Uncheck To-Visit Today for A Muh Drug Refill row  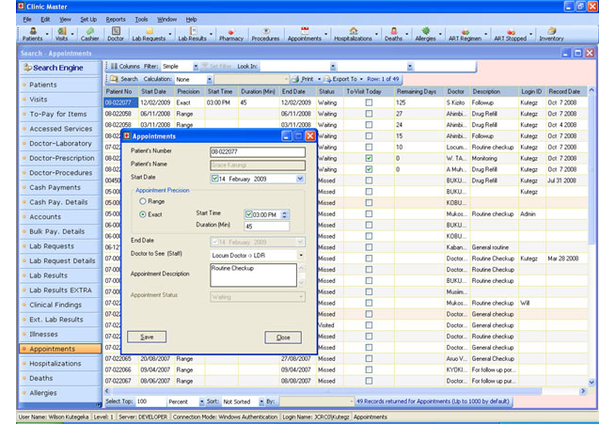pos(369,169)
